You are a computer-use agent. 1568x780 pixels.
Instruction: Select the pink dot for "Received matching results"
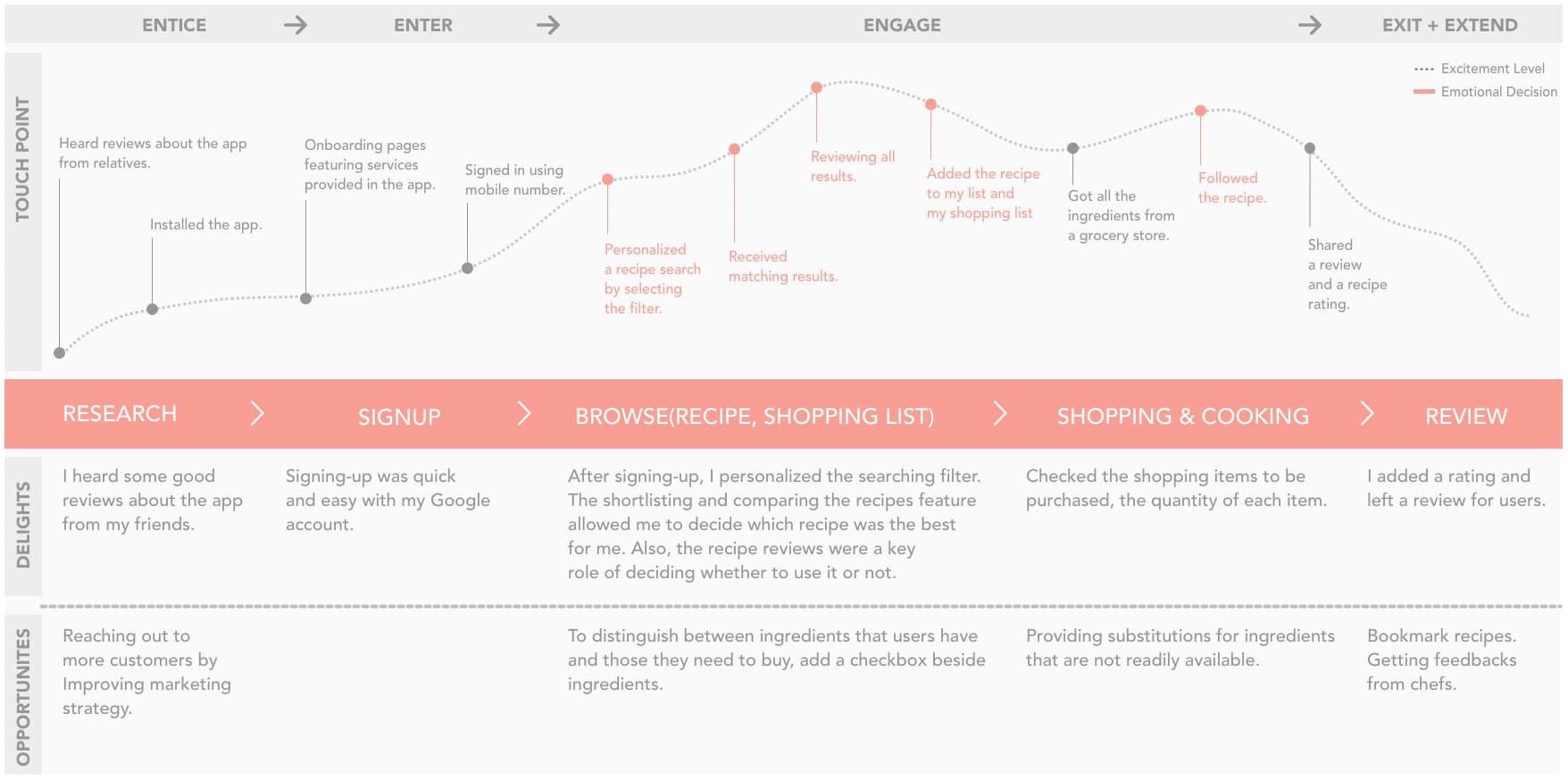(734, 149)
